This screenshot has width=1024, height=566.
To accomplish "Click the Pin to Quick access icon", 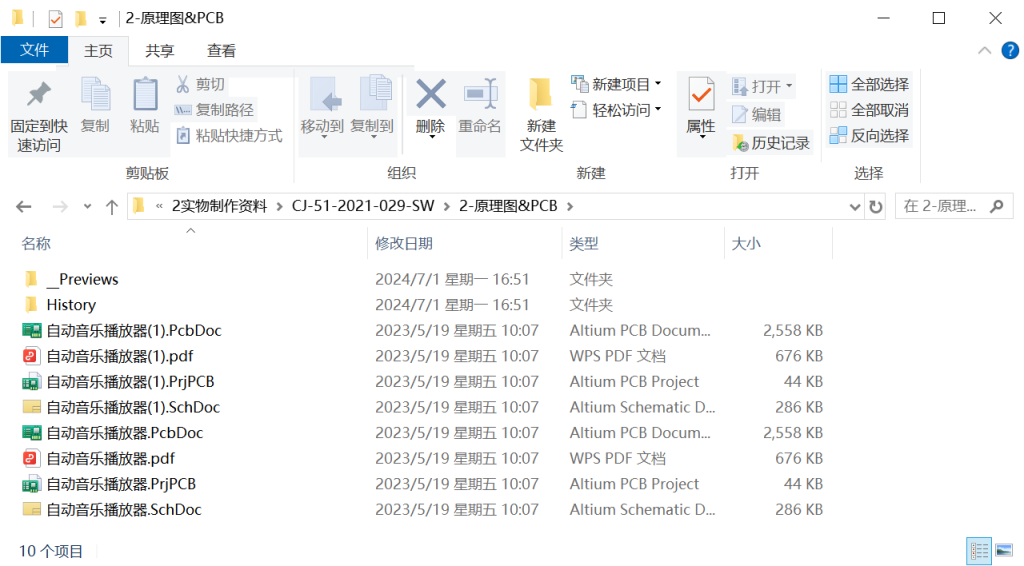I will coord(39,95).
